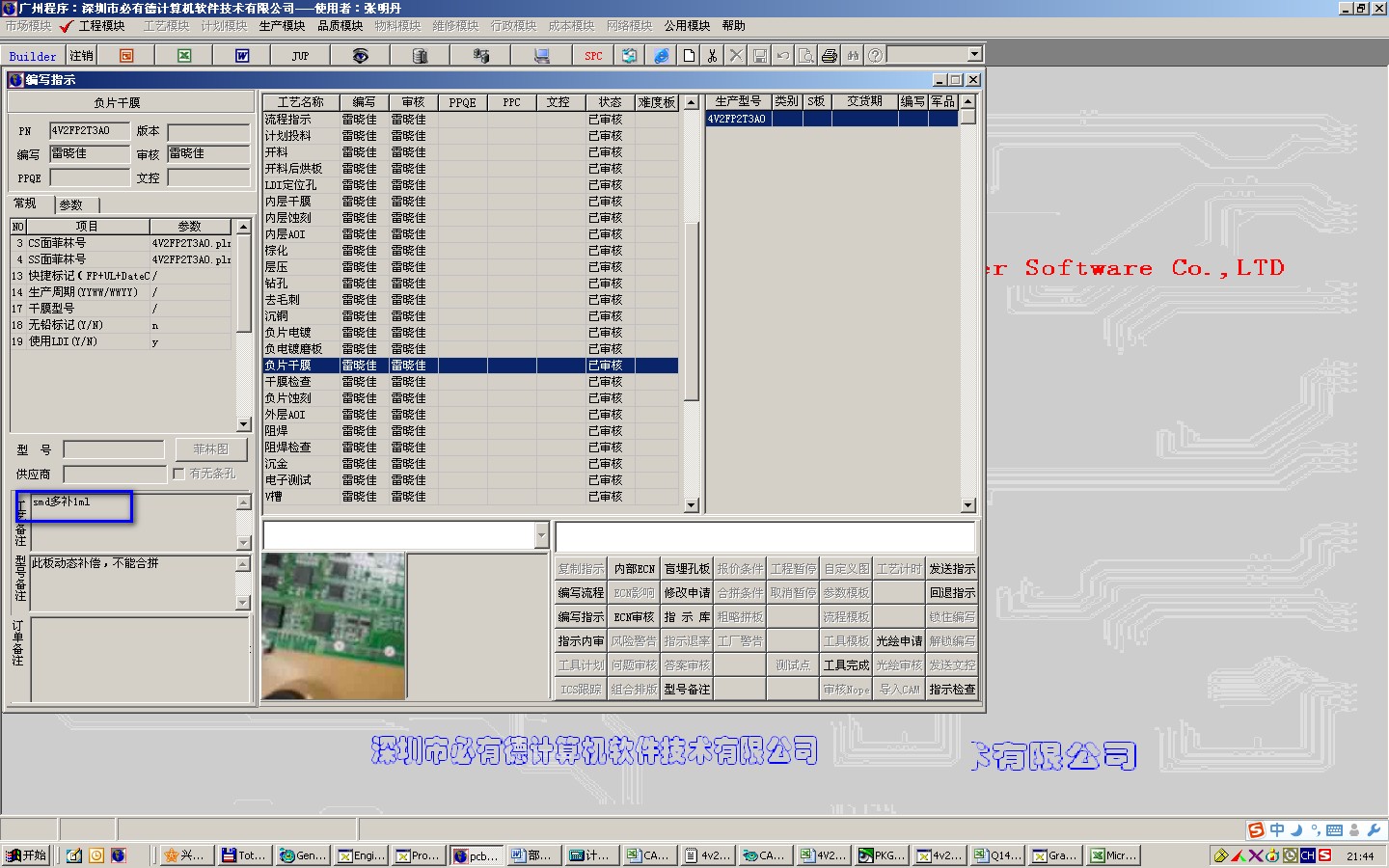Select the 使用LDI(Y/N) parameter row
Viewport: 1389px width, 868px height.
pyautogui.click(x=122, y=341)
